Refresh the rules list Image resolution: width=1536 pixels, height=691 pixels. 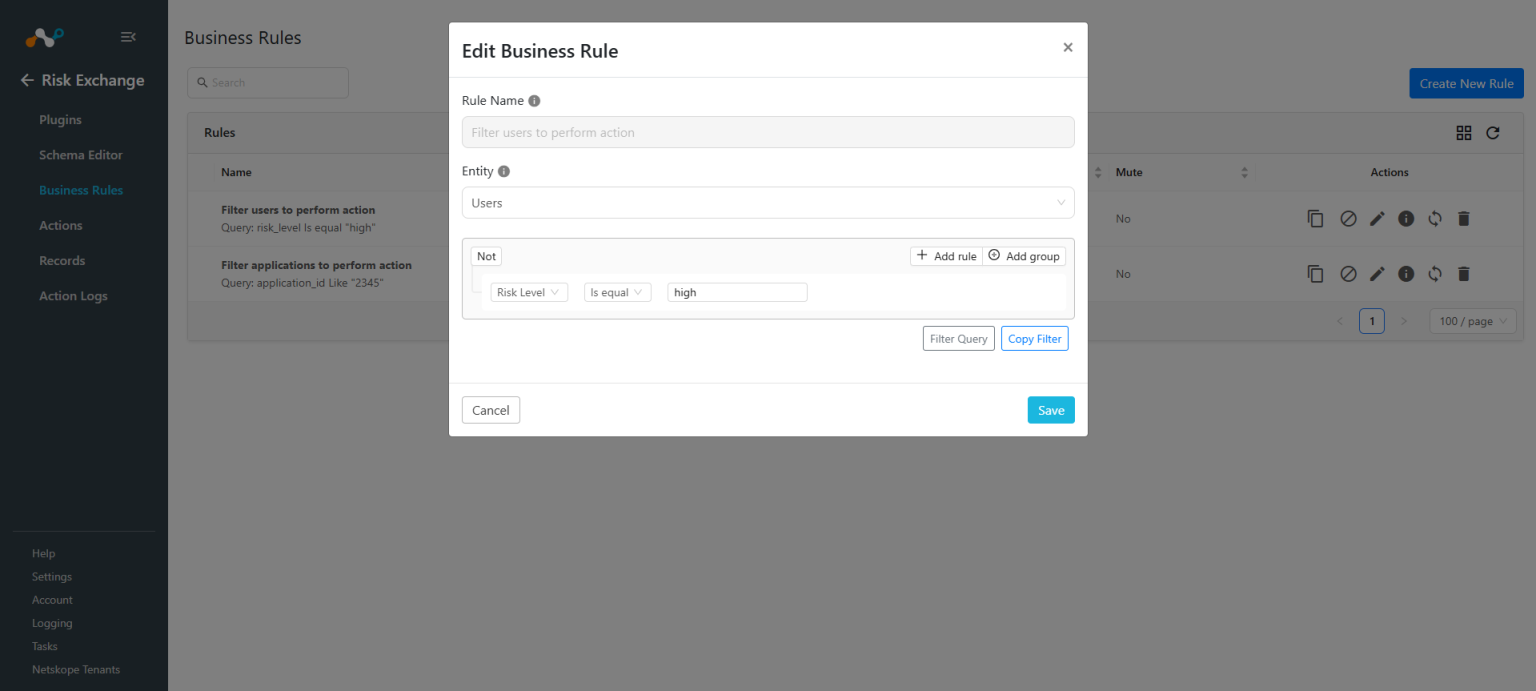click(1492, 132)
